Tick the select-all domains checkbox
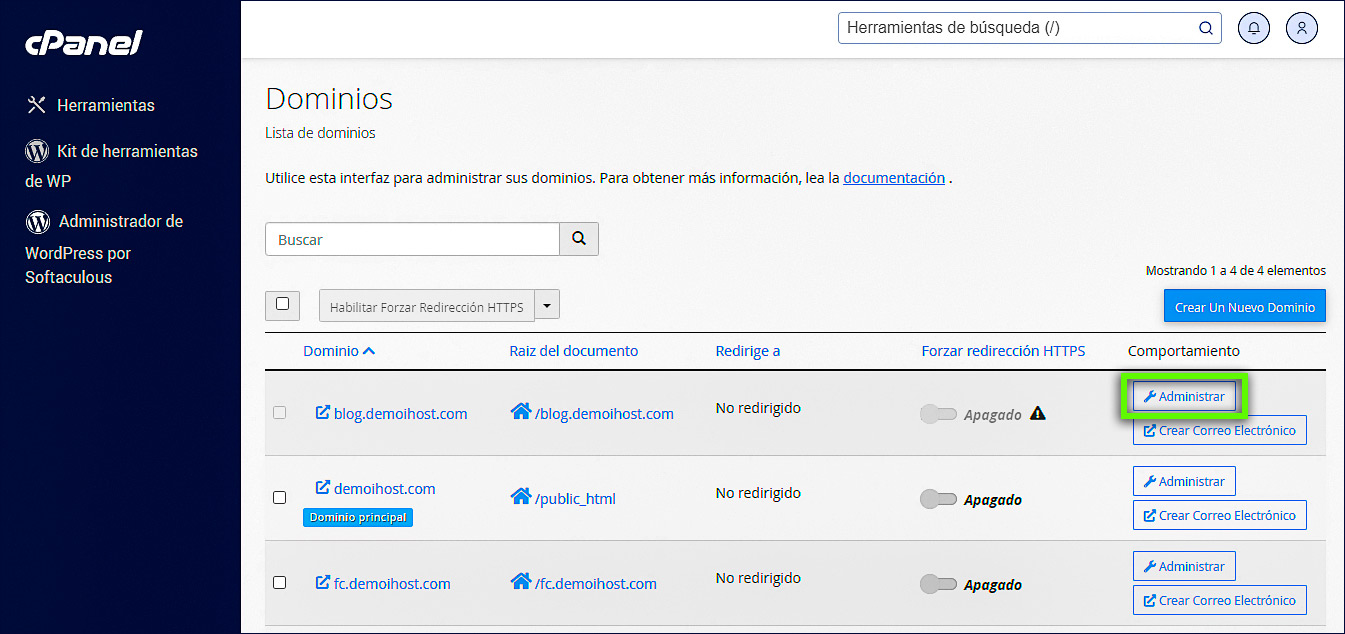Viewport: 1345px width, 634px height. (x=282, y=304)
